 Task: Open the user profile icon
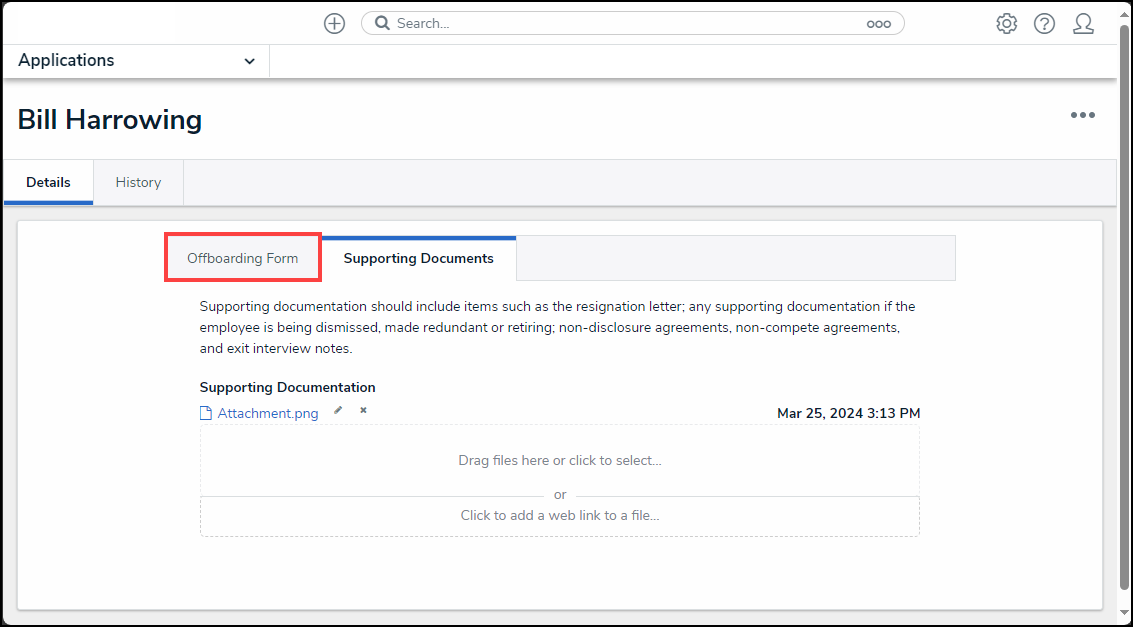(x=1083, y=23)
